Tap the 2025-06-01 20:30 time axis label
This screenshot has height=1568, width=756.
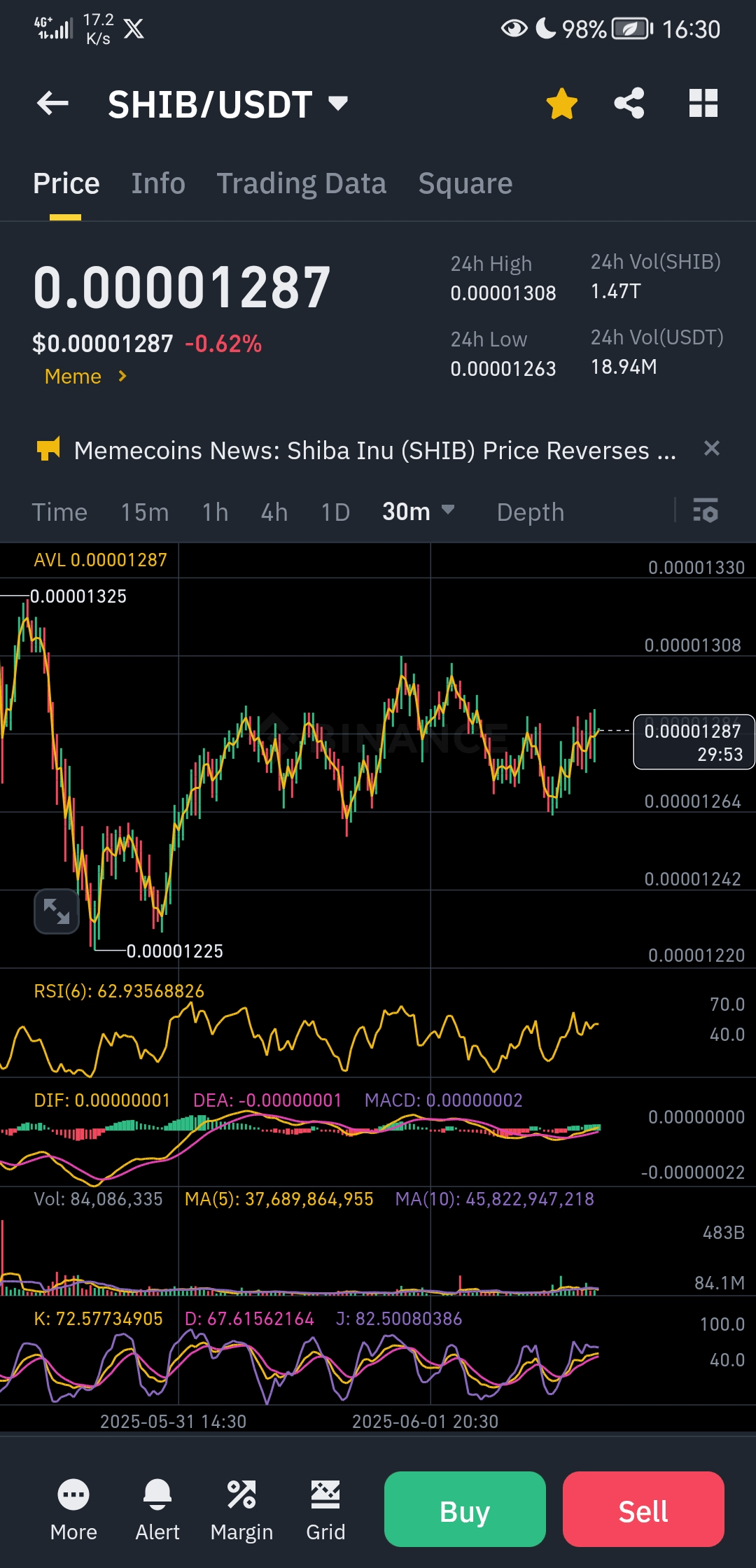pos(426,1422)
